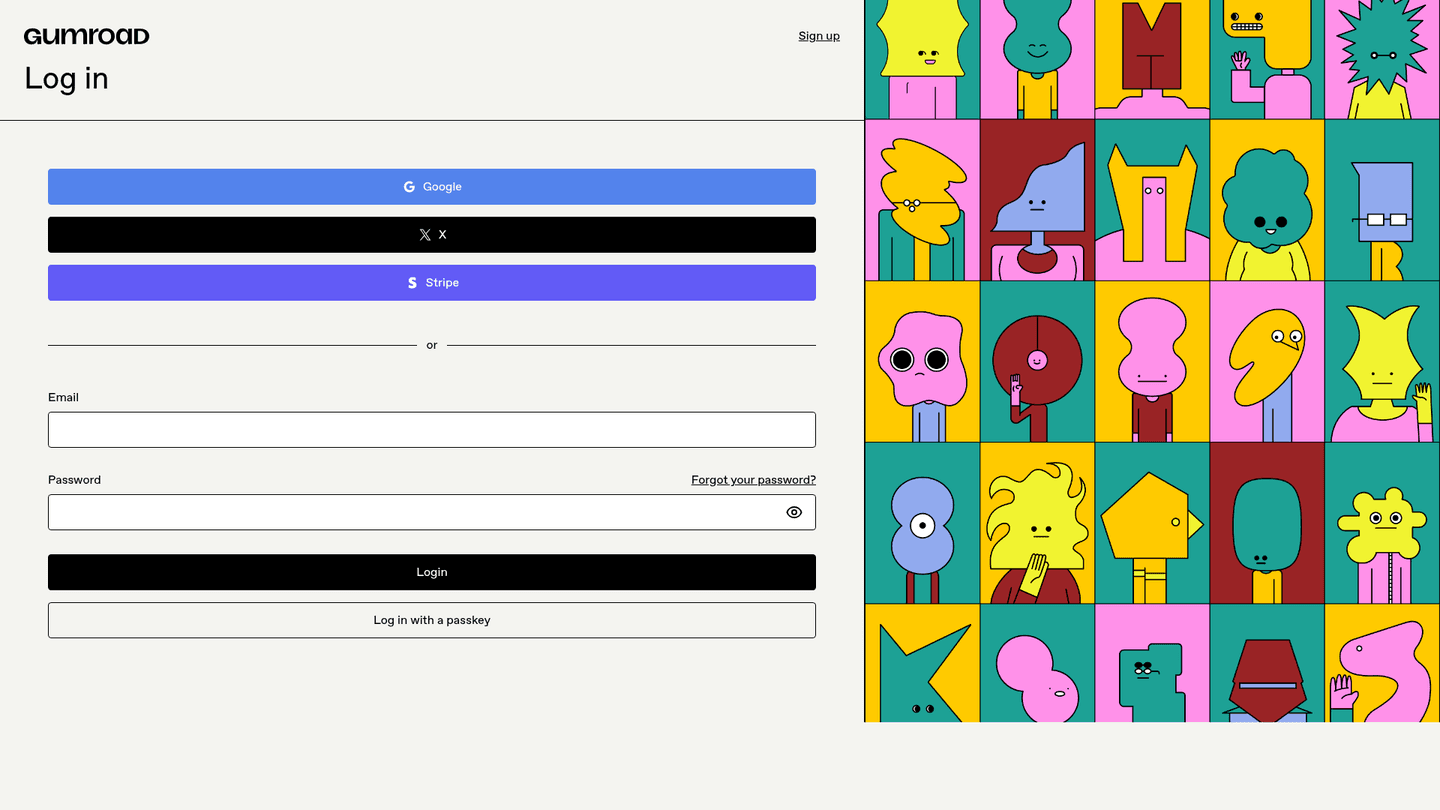Click the "Email" field label
The width and height of the screenshot is (1440, 810).
point(63,397)
